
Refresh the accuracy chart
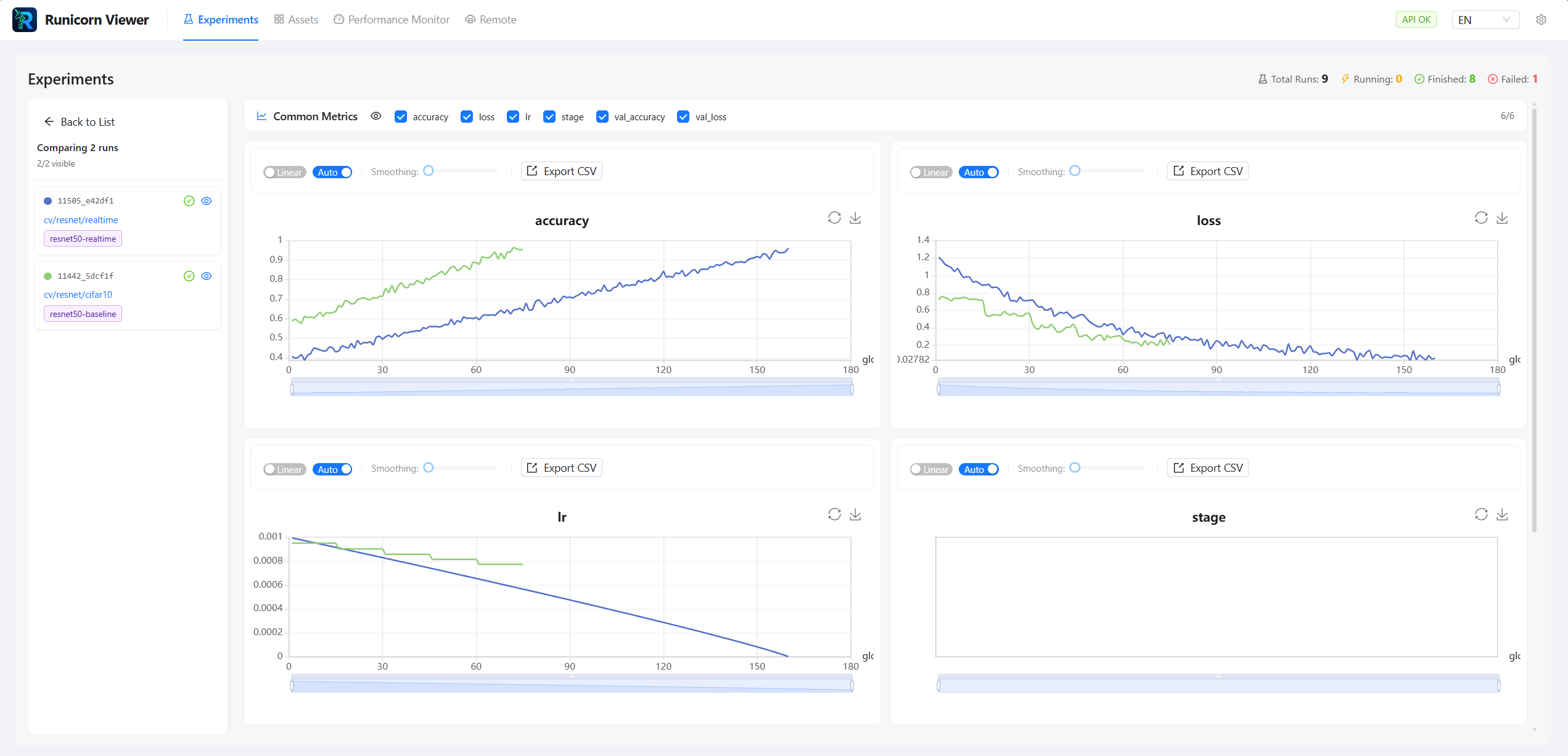pos(835,218)
